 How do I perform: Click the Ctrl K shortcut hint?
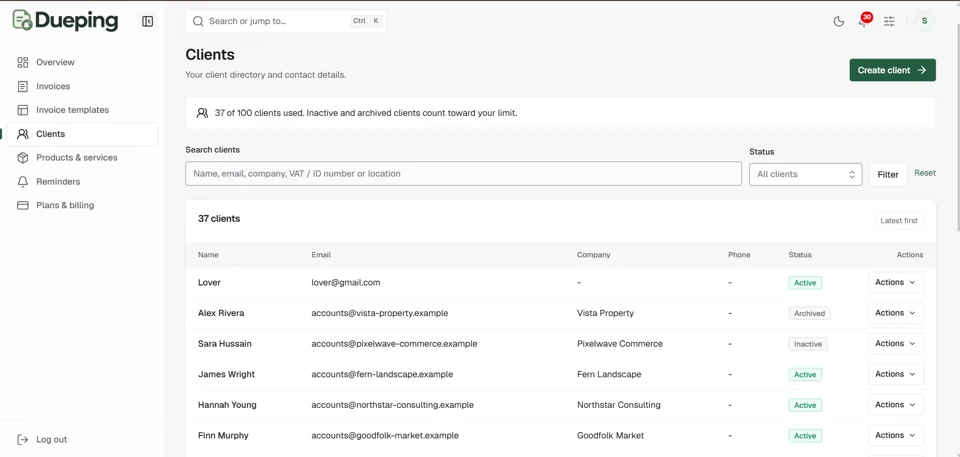[366, 21]
